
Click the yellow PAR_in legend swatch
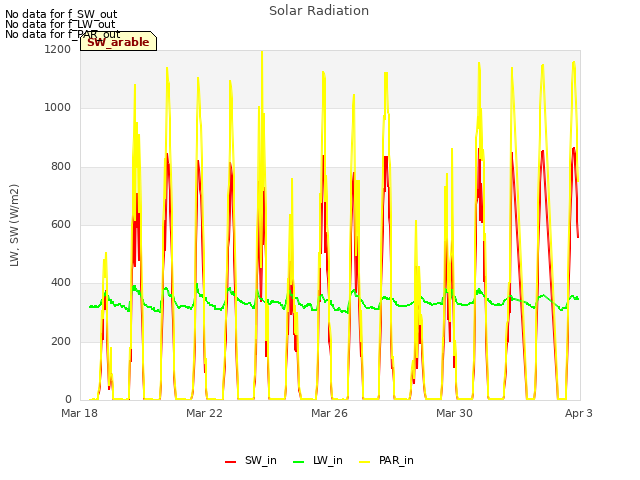click(x=364, y=462)
